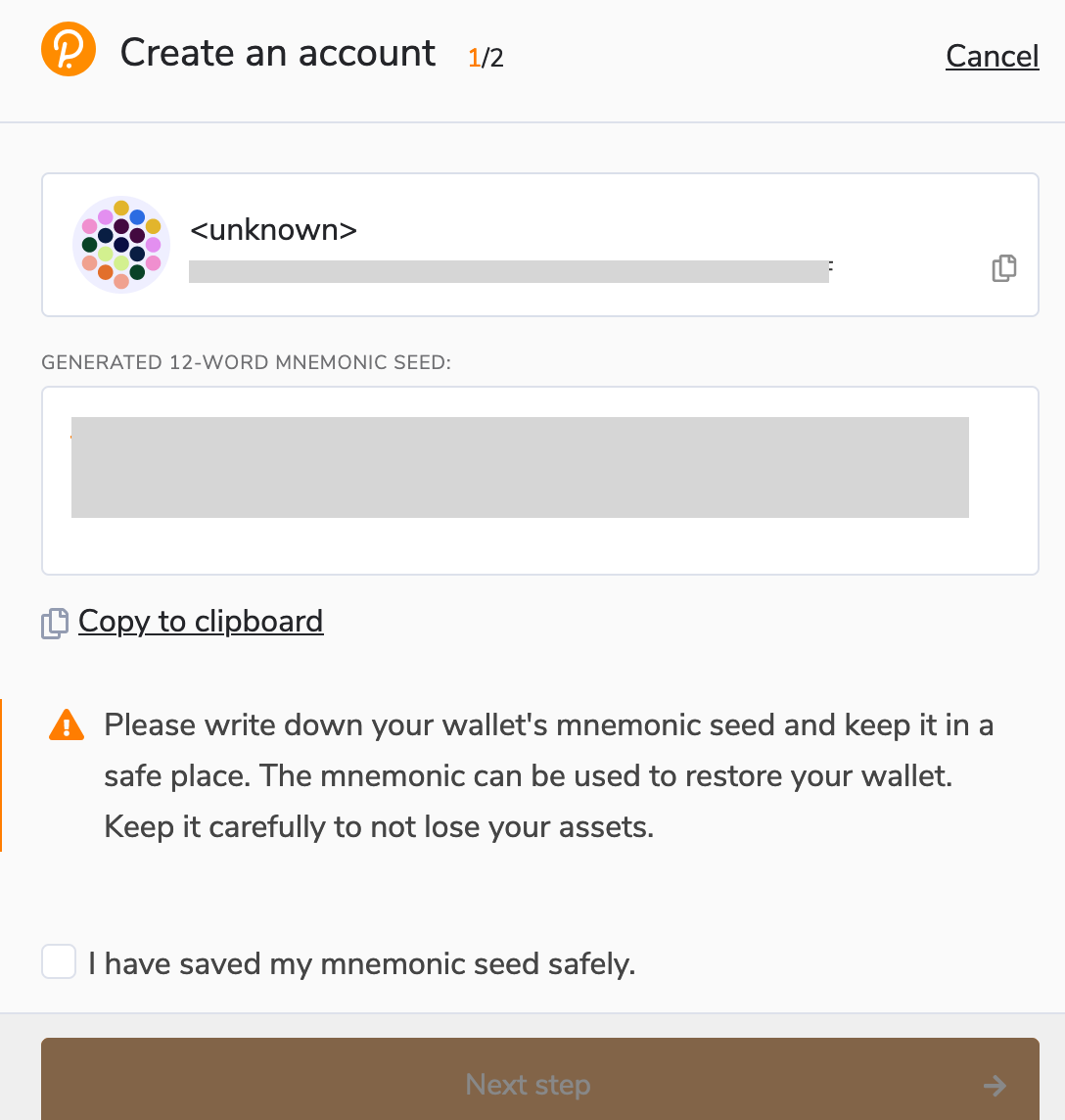
Task: Click the Generated 12-word mnemonic seed label
Action: [x=247, y=362]
